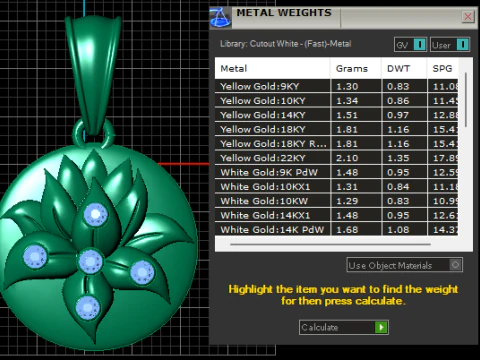Toggle the User library switch
Image resolution: width=480 pixels, height=360 pixels.
click(450, 45)
